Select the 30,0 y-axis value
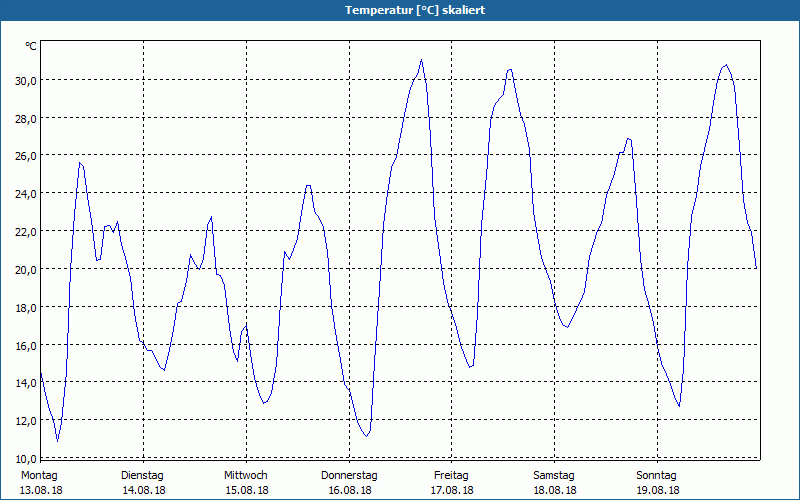 (26, 81)
